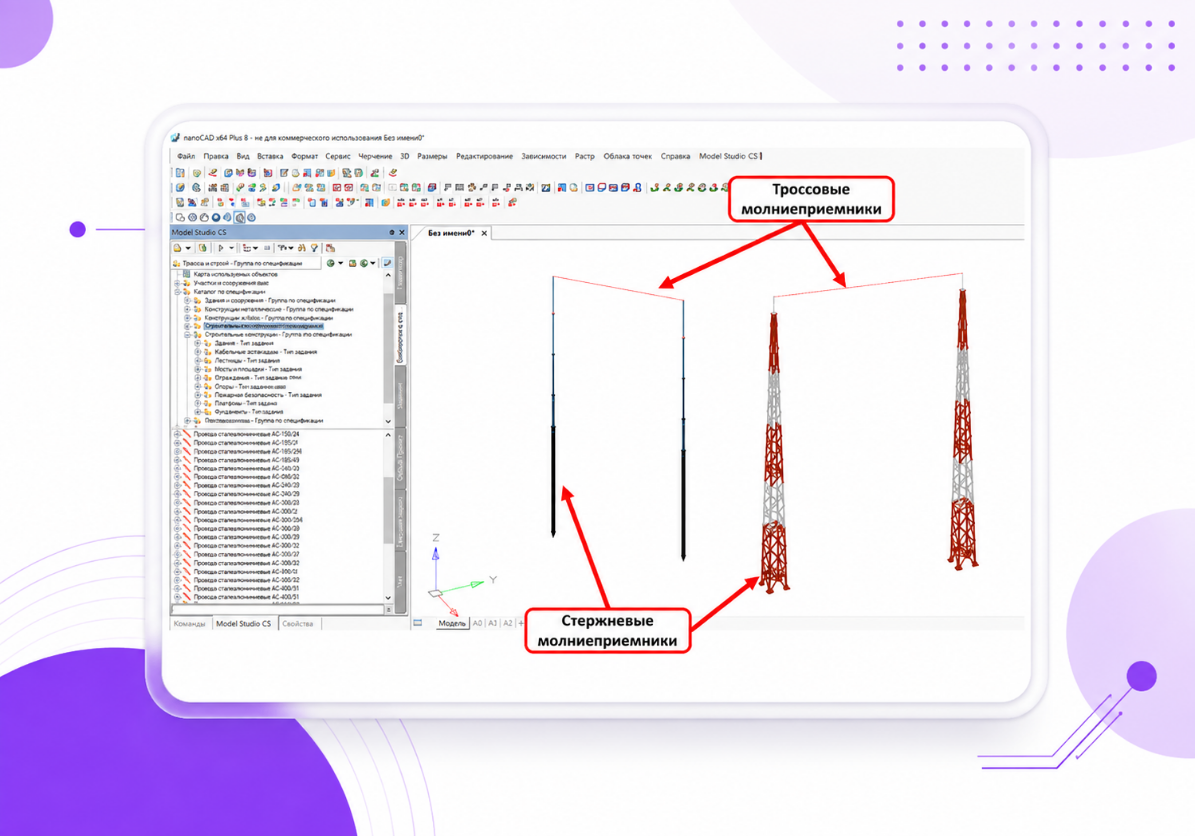Image resolution: width=1195 pixels, height=836 pixels.
Task: Select Ограждения tree item
Action: tap(258, 377)
